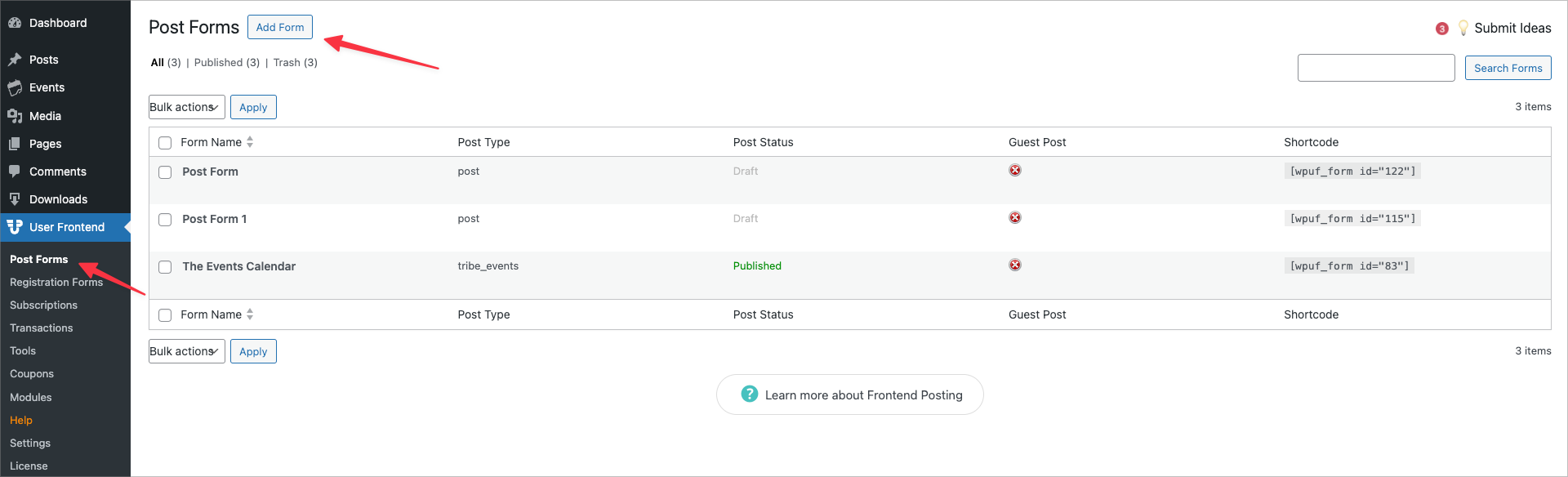Open Learn more about Frontend Posting
The image size is (1568, 477).
click(849, 395)
